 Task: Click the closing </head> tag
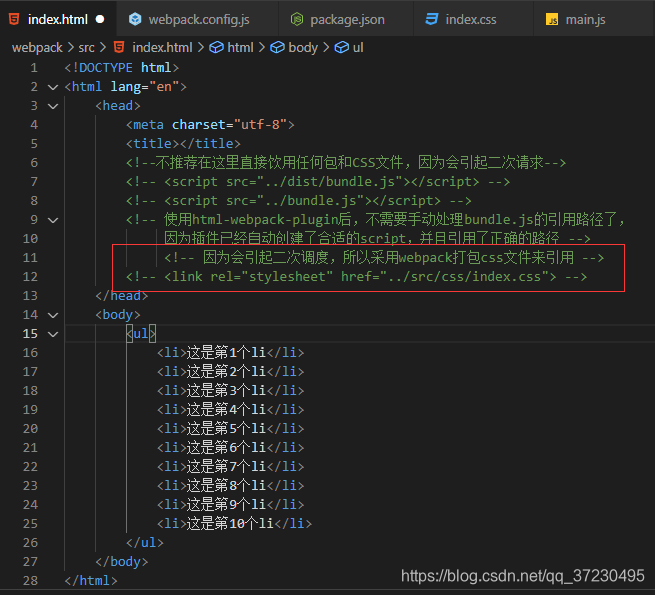click(x=122, y=296)
